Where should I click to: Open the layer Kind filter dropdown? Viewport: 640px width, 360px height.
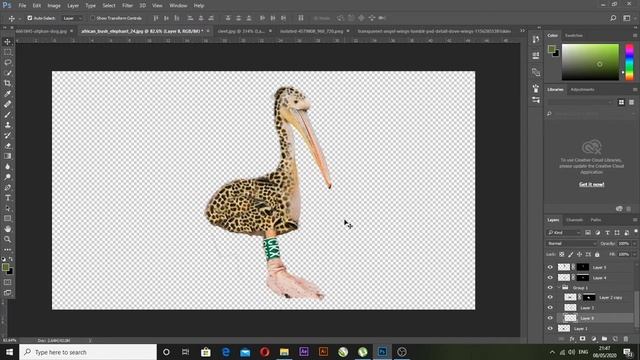[x=564, y=233]
